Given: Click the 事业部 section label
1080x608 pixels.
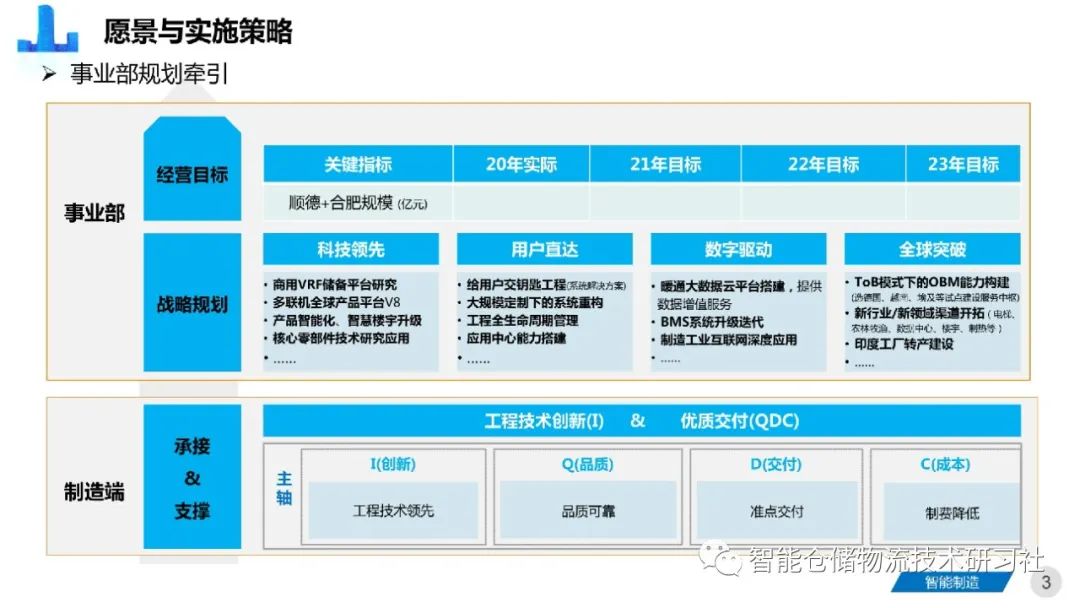Looking at the screenshot, I should tap(94, 213).
